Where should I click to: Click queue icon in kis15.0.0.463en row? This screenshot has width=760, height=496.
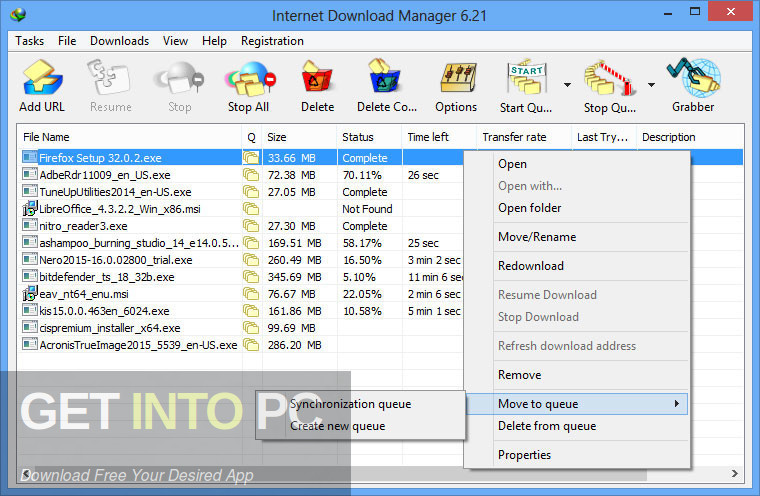[x=251, y=311]
